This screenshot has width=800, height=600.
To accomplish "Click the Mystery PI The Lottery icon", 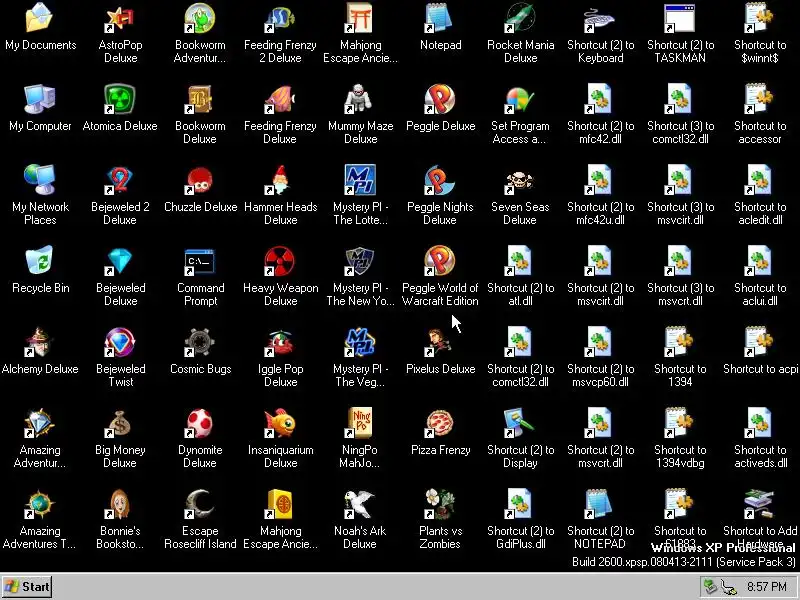I will coord(360,180).
